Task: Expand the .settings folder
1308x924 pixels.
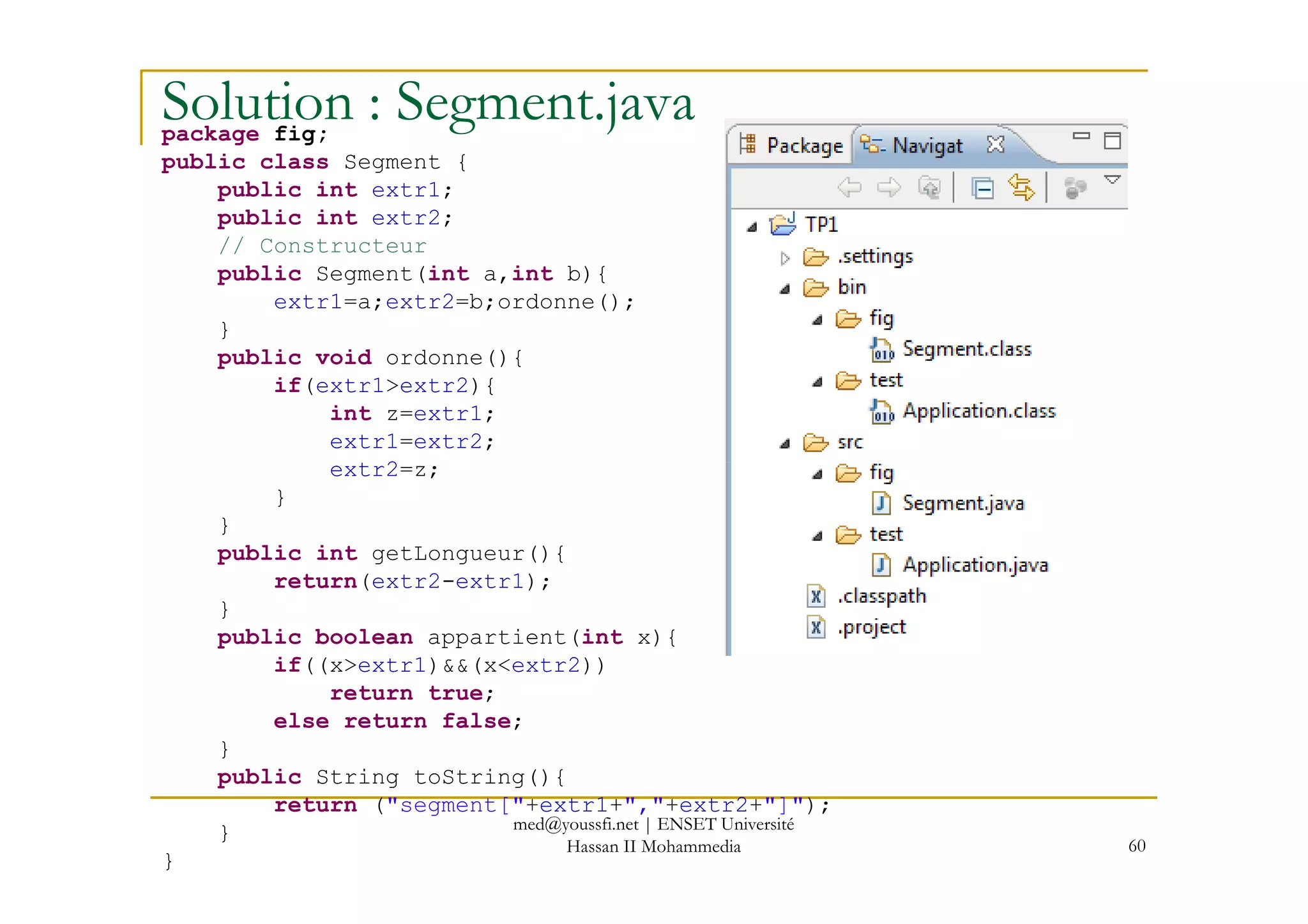Action: (x=785, y=258)
